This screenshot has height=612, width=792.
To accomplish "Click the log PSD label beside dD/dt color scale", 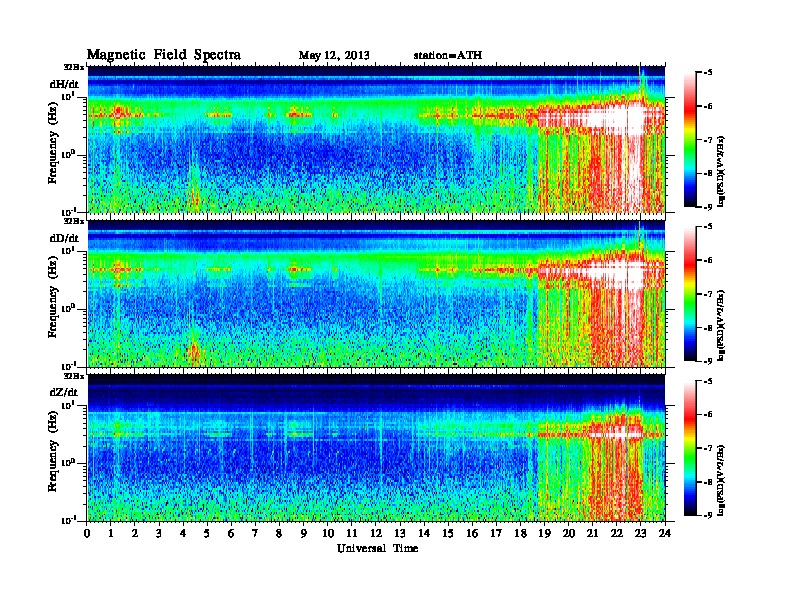I will click(x=722, y=326).
